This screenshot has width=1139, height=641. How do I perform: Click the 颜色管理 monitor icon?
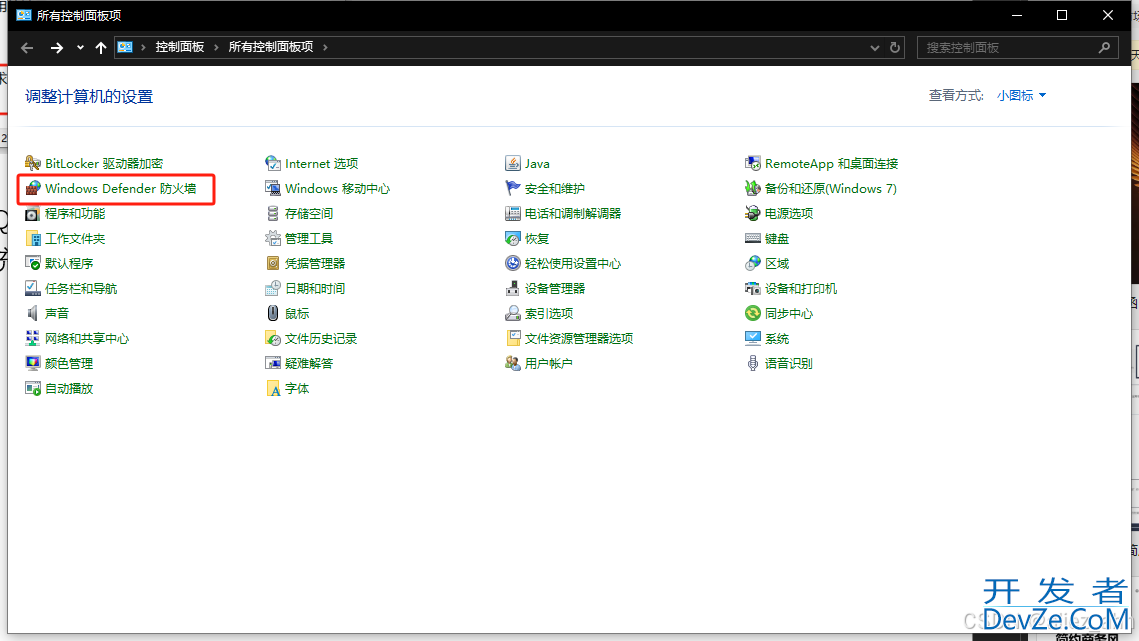(33, 363)
